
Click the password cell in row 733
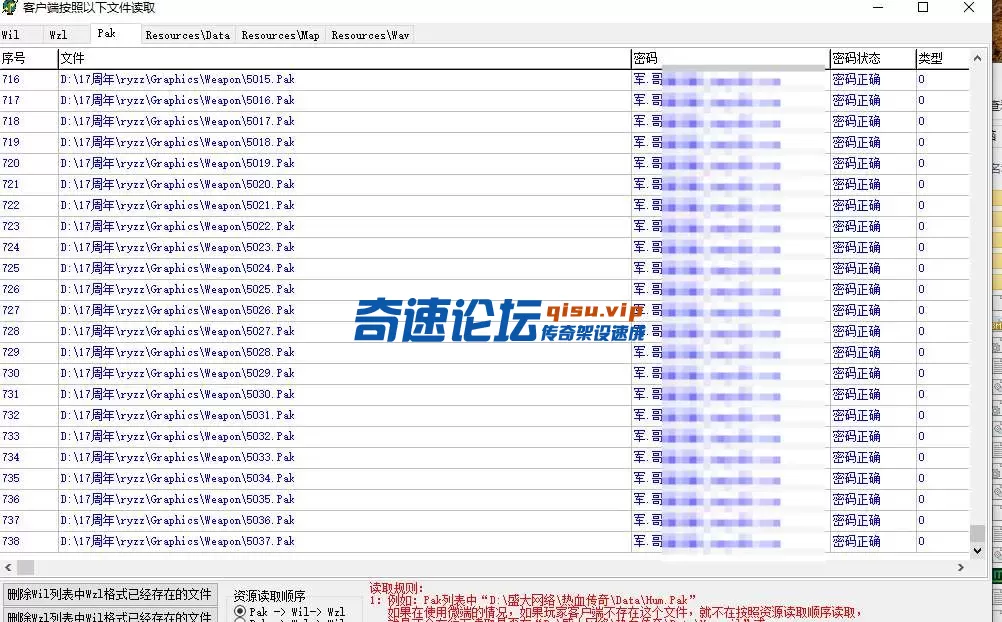click(730, 436)
